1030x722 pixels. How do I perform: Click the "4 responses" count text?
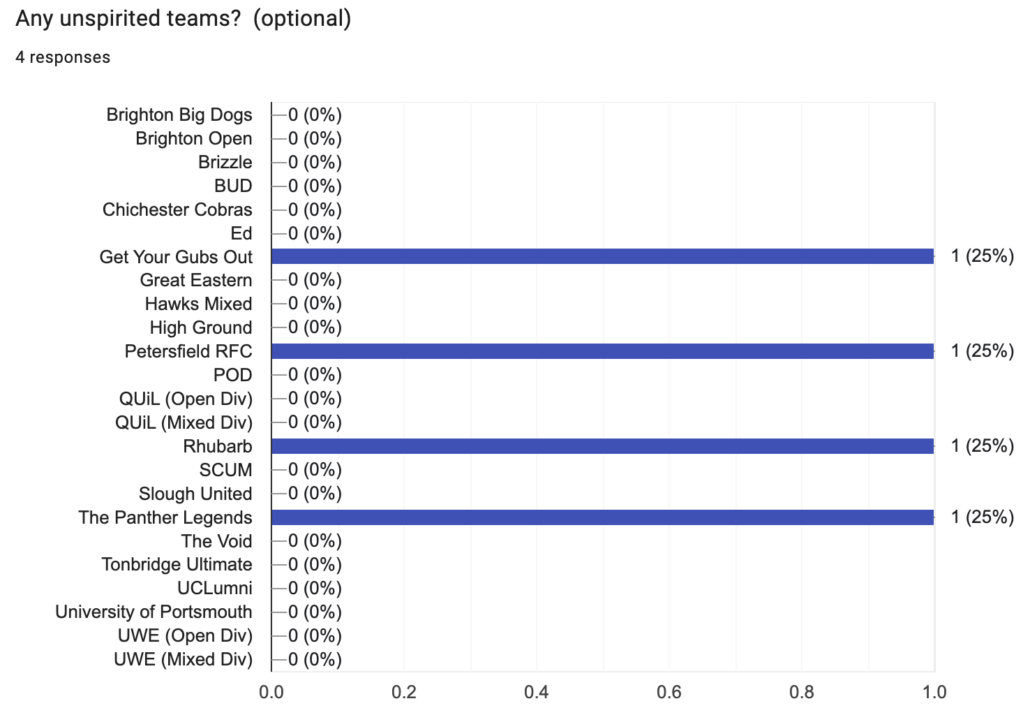point(63,58)
